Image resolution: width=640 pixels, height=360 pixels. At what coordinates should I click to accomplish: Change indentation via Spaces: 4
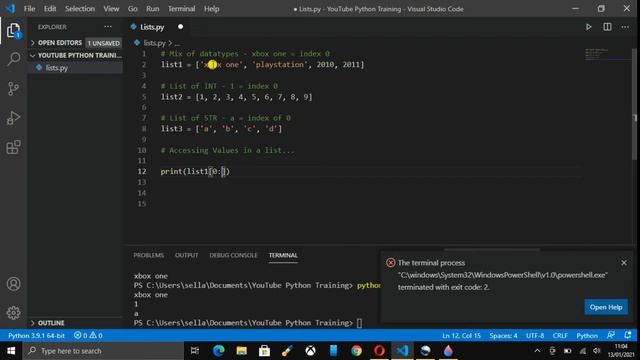(503, 336)
